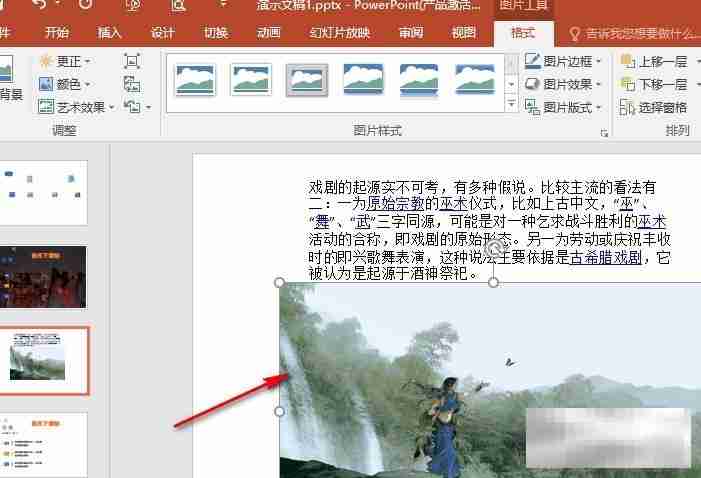Click the Change Picture icon
The image size is (701, 478).
131,84
